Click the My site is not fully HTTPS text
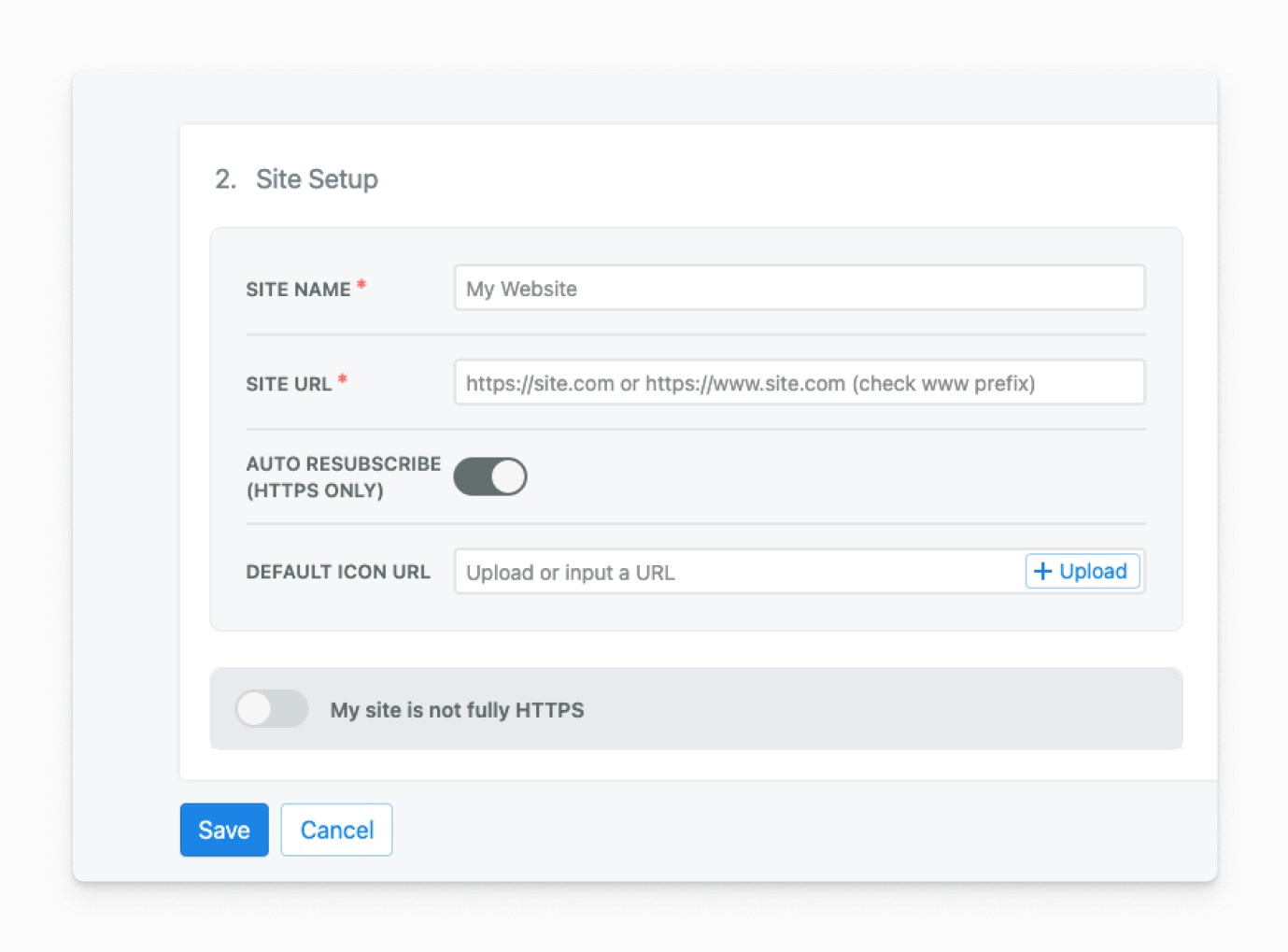 [x=457, y=710]
